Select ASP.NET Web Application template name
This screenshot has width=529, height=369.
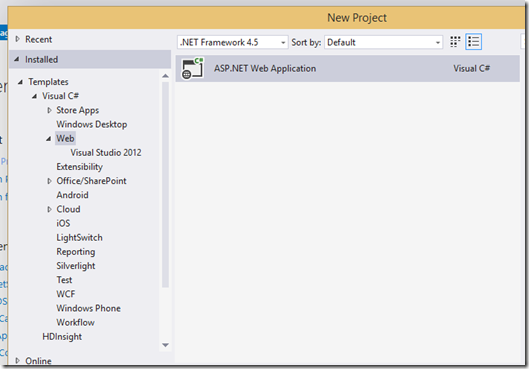point(265,68)
